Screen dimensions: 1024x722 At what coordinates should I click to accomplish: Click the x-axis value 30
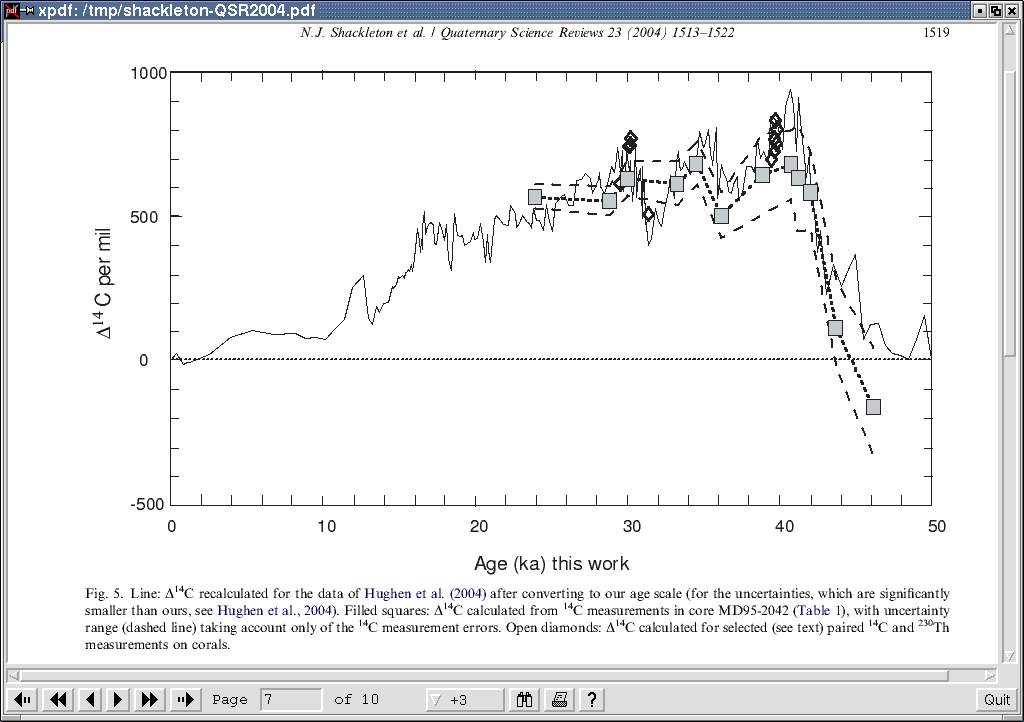click(x=632, y=526)
